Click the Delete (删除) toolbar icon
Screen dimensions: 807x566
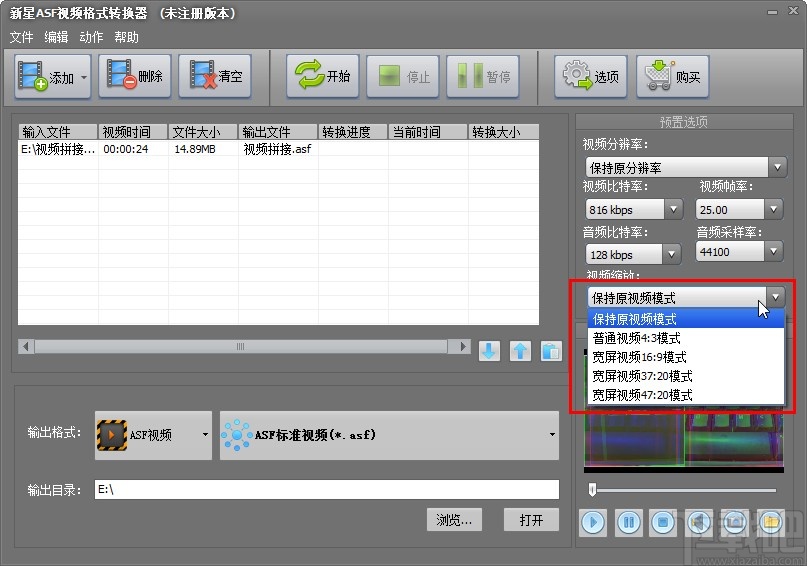click(136, 77)
